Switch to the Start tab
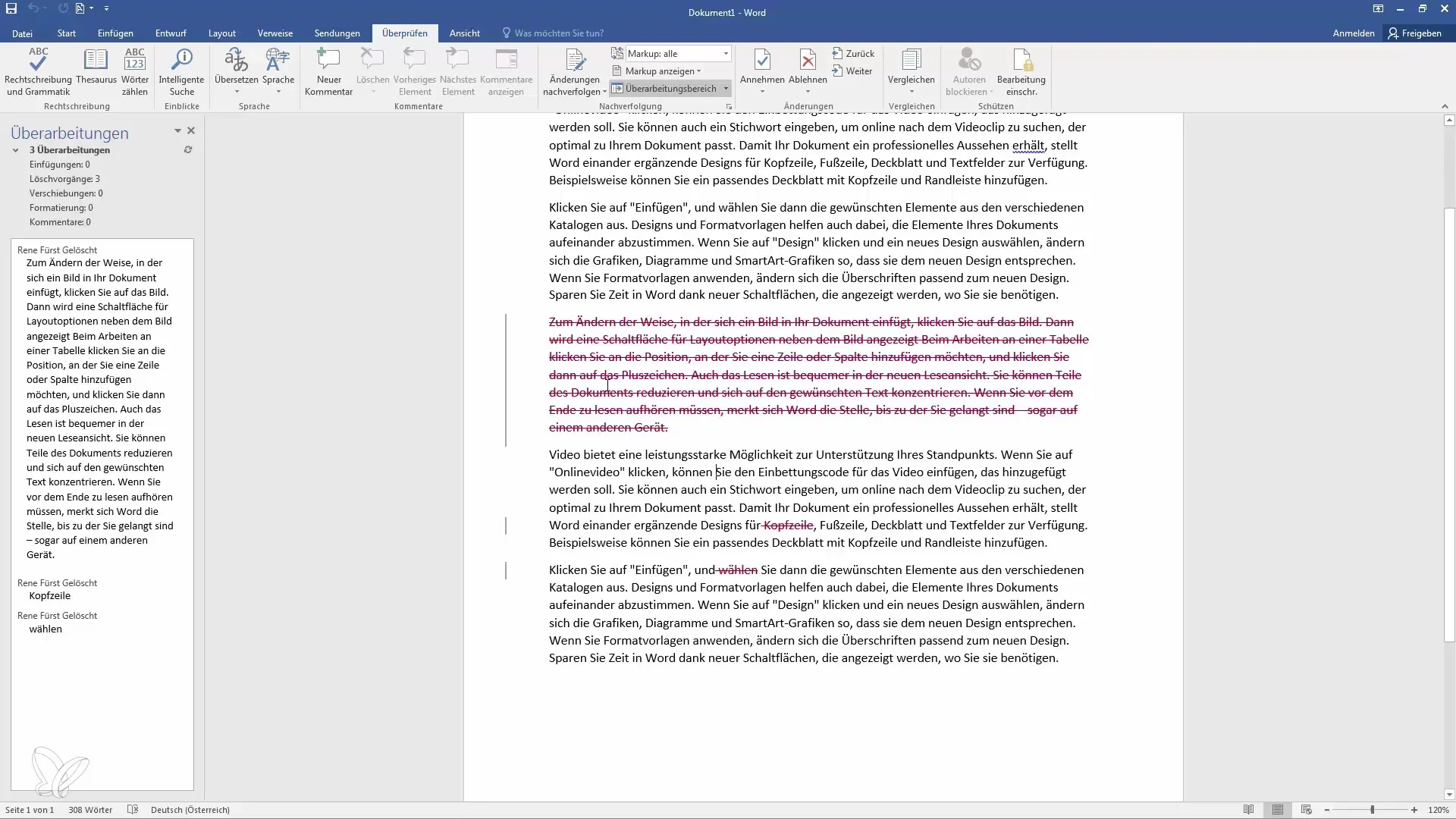This screenshot has height=819, width=1456. 67,33
